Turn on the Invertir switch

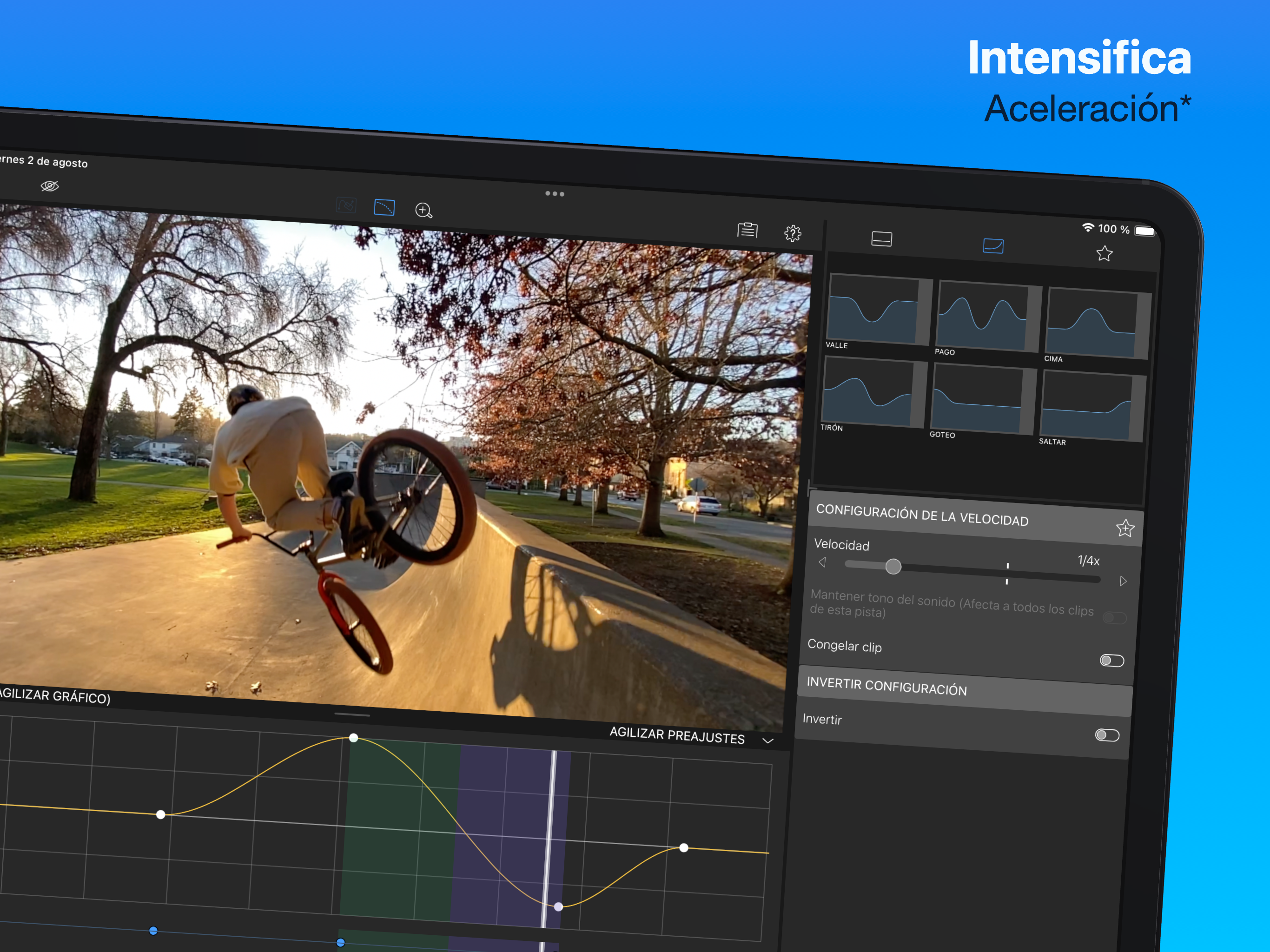1106,735
